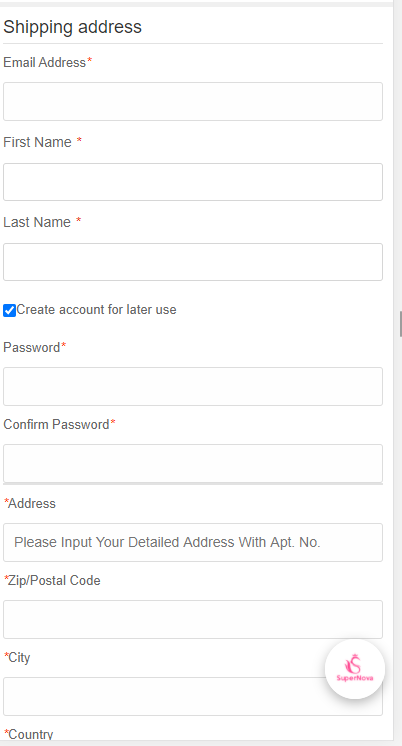Focus the Password input box
The image size is (402, 746).
pos(193,386)
